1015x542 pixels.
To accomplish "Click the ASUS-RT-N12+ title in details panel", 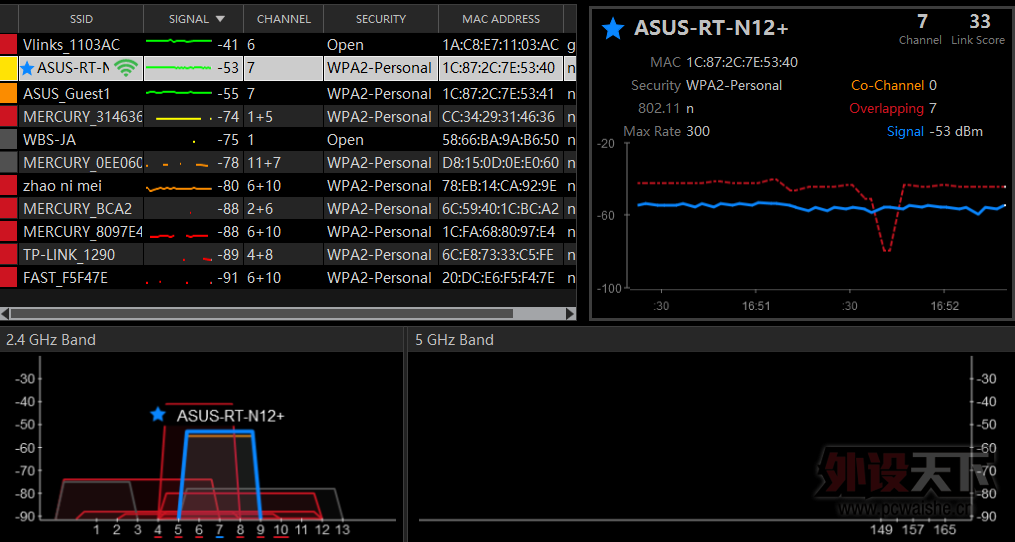I will coord(711,28).
